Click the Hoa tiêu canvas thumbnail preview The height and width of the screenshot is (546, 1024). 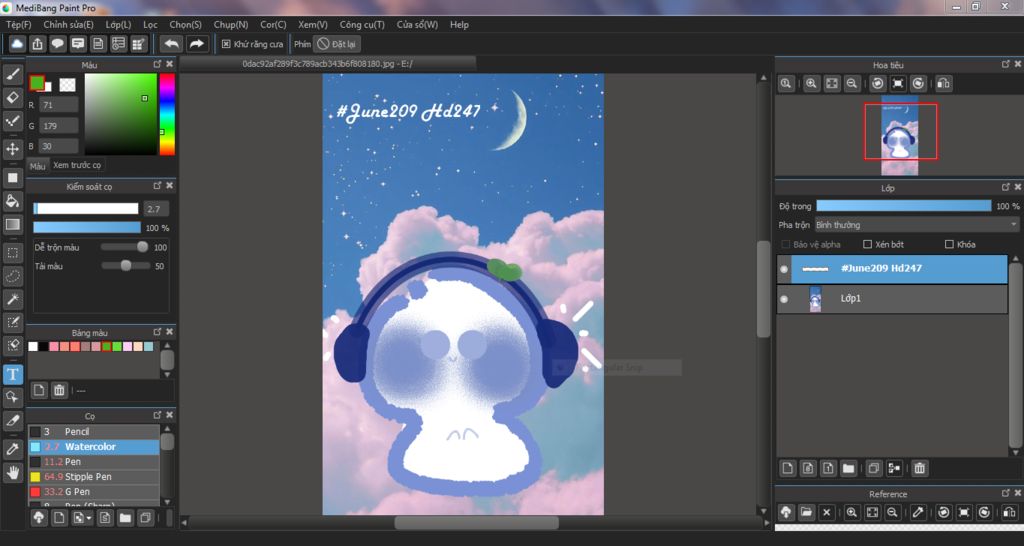pos(899,136)
